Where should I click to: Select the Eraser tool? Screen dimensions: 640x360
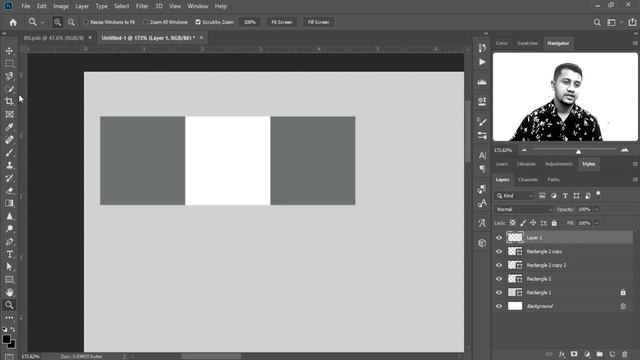pyautogui.click(x=9, y=191)
